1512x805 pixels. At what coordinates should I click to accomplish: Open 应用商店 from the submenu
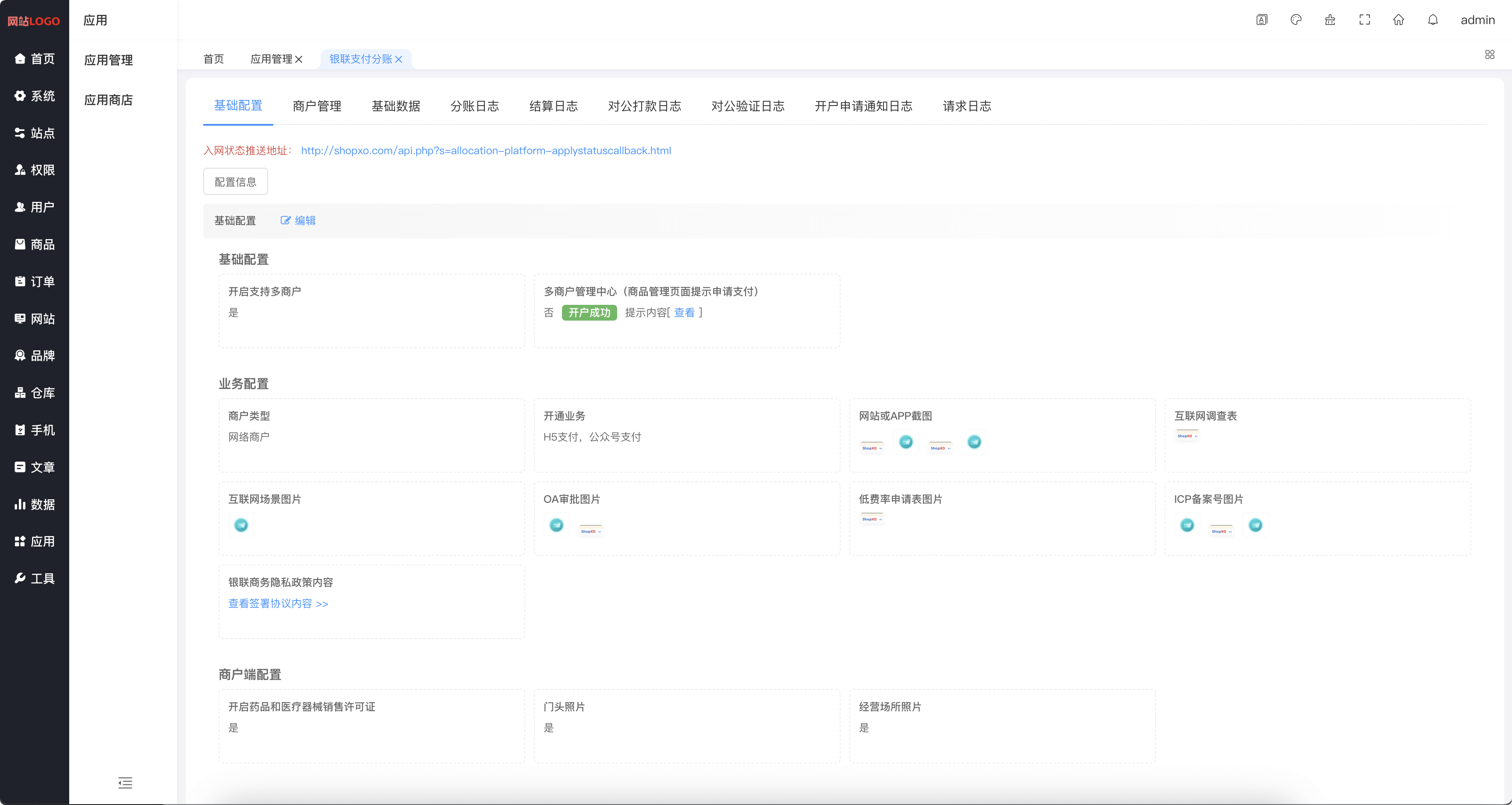coord(108,99)
